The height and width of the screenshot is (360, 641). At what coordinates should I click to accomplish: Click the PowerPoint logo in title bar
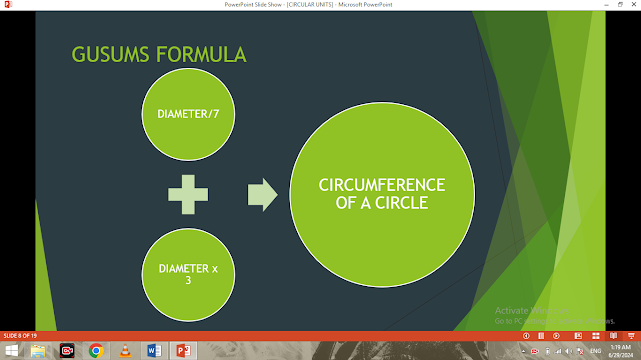8,4
